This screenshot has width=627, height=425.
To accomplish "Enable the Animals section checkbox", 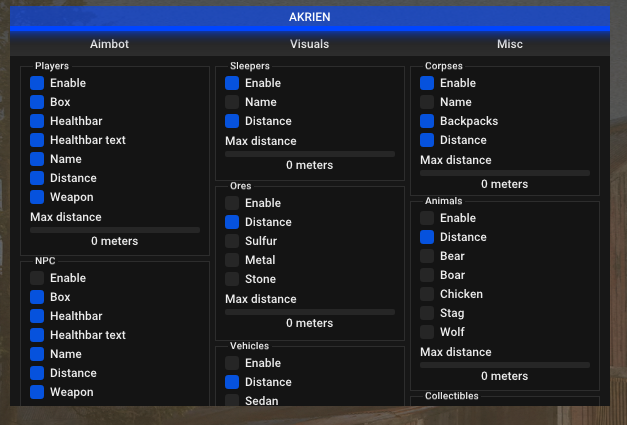I will (427, 218).
